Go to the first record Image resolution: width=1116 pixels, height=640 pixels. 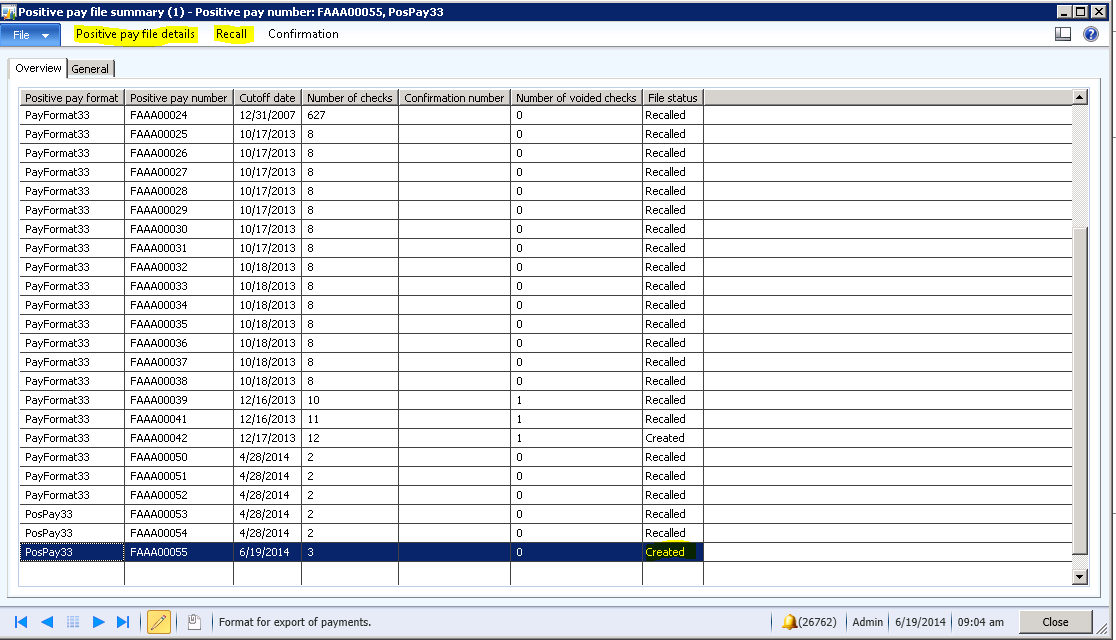coord(21,622)
